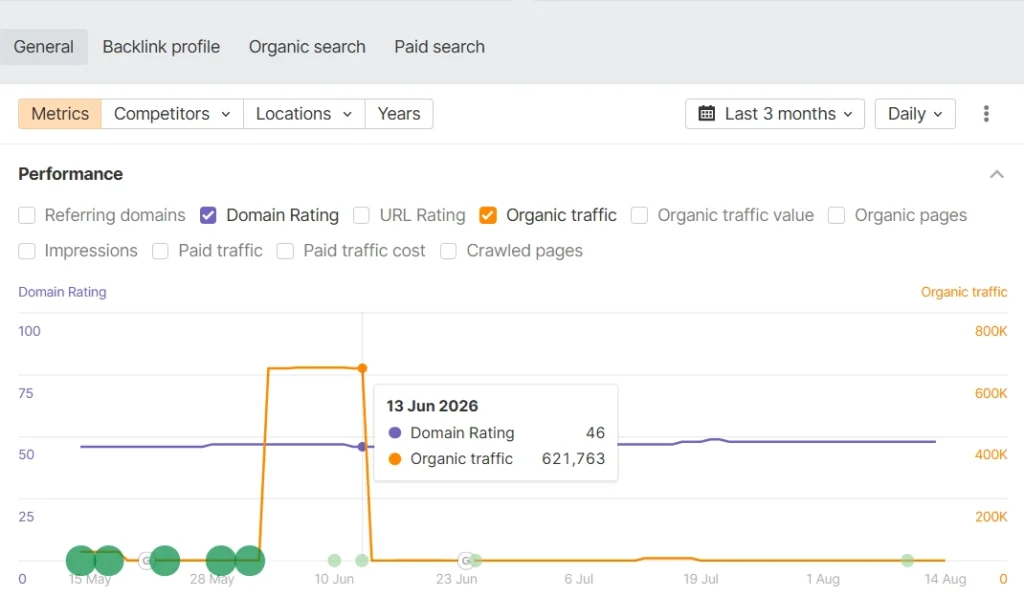Viewport: 1024px width, 597px height.
Task: Click the orange data point on 13 Jun peak
Action: click(x=362, y=368)
